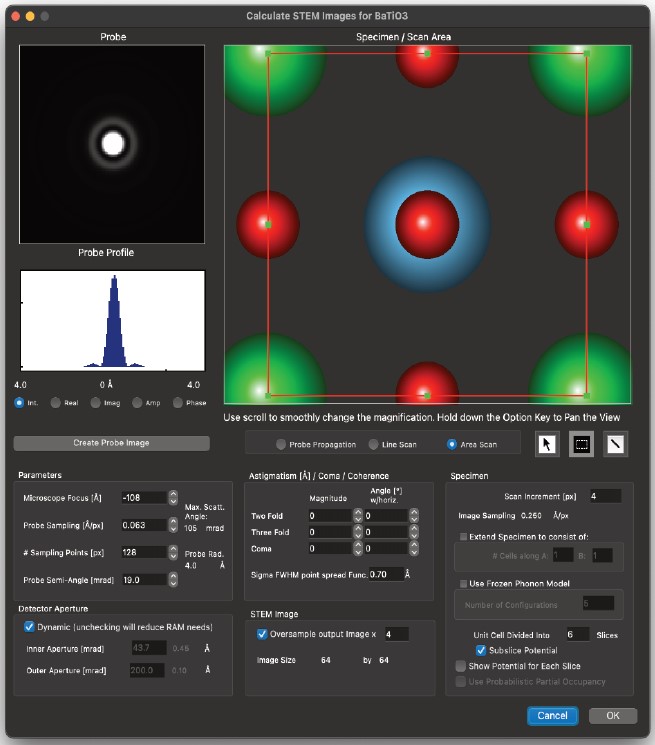This screenshot has width=655, height=745.
Task: Select the rectangular area selection tool
Action: click(x=581, y=444)
